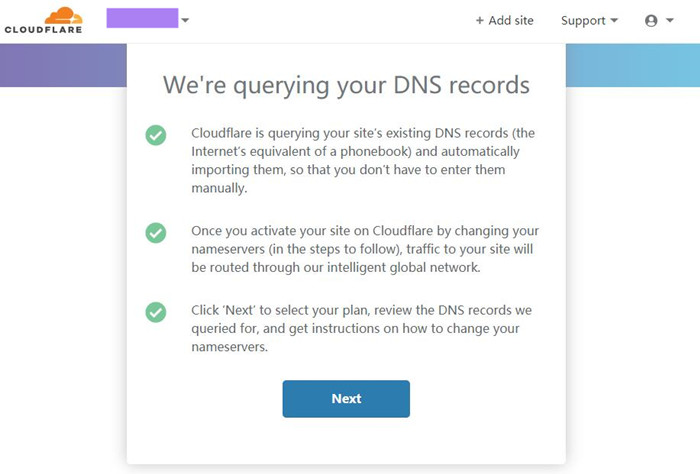Click the user account avatar icon
This screenshot has width=700, height=474.
point(651,21)
